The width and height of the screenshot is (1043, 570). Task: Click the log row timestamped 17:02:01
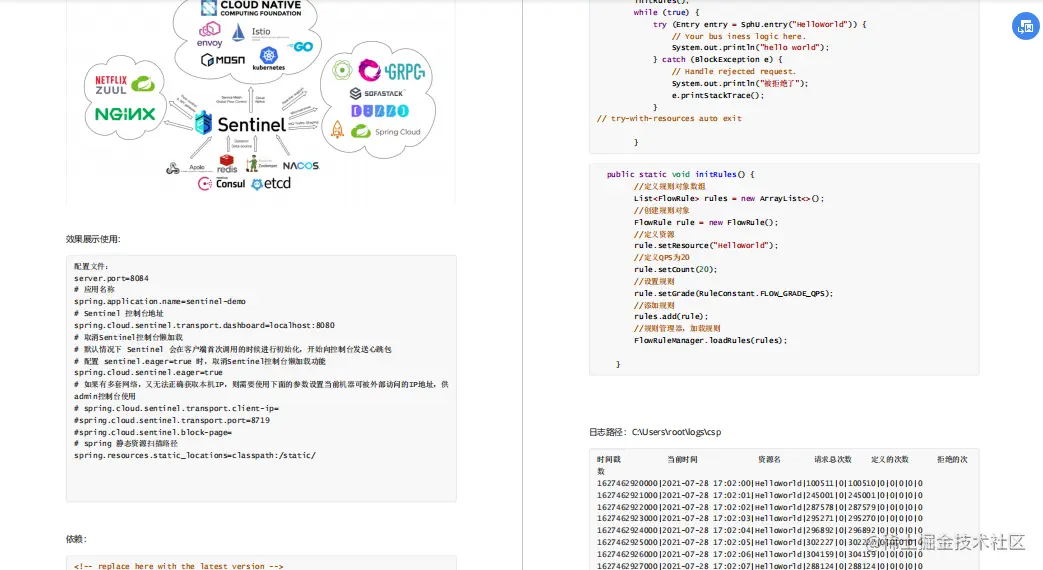pyautogui.click(x=760, y=496)
